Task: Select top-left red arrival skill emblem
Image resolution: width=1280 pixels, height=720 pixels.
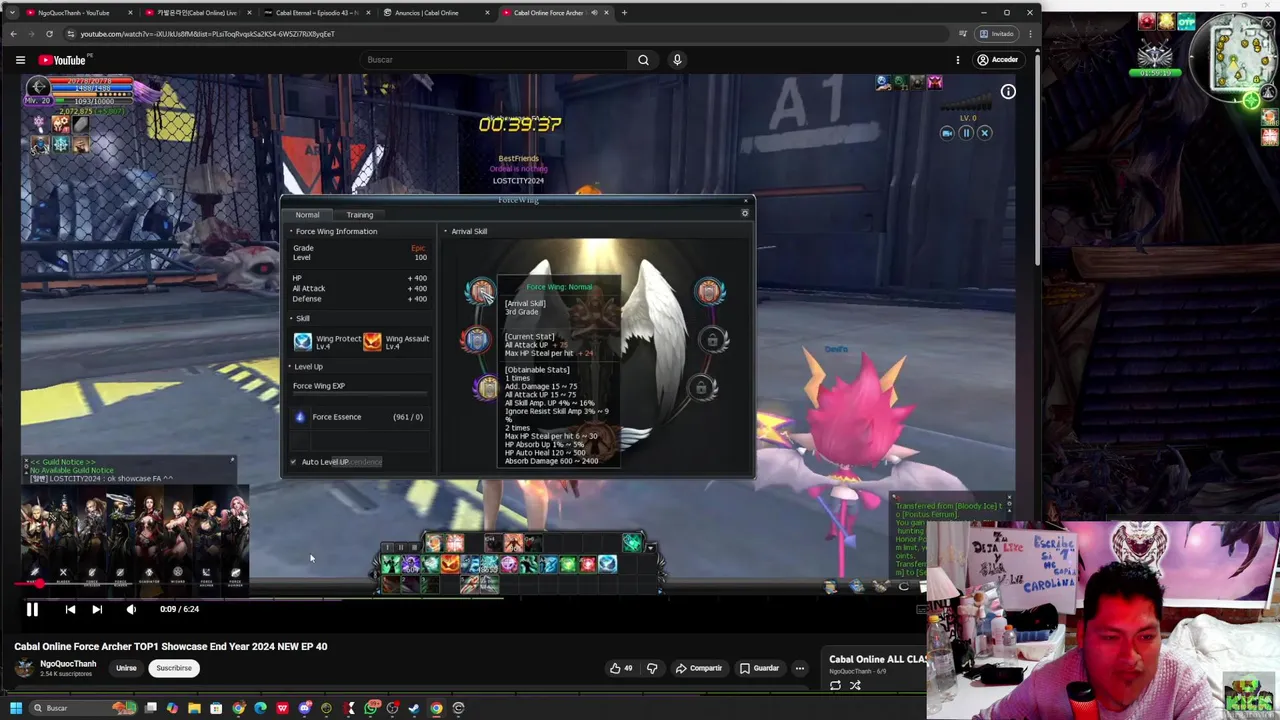Action: [x=481, y=292]
